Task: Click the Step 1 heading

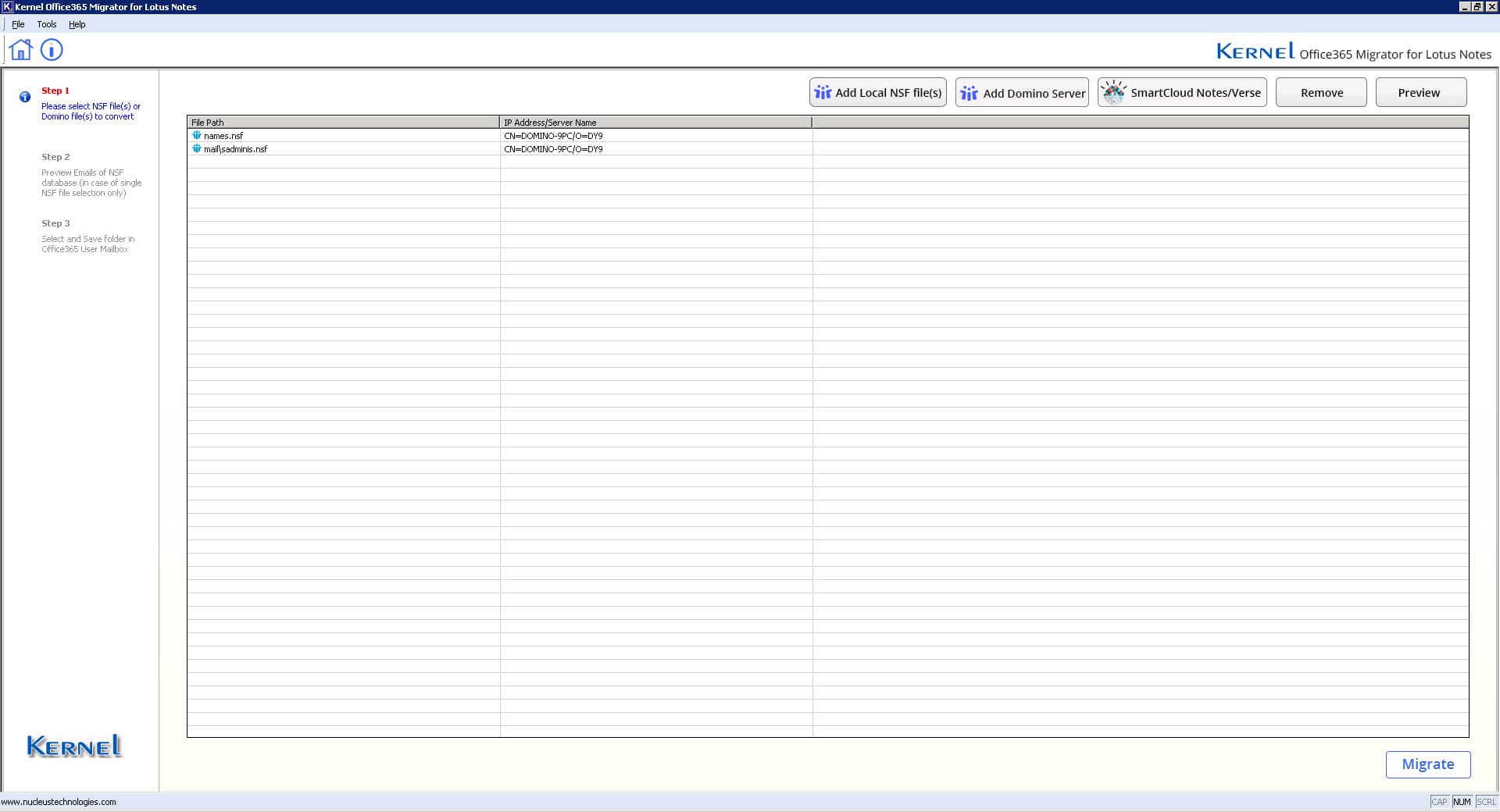Action: pos(55,91)
